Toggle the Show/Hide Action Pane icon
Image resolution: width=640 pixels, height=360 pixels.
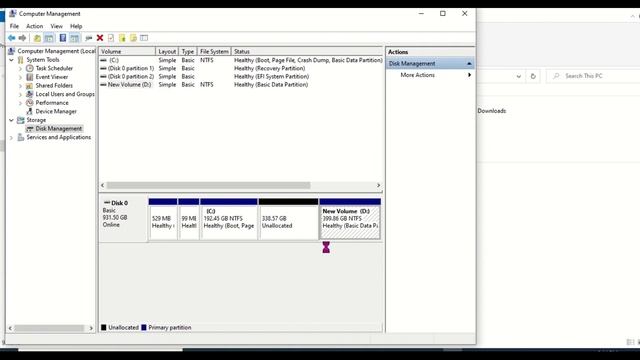coord(74,38)
